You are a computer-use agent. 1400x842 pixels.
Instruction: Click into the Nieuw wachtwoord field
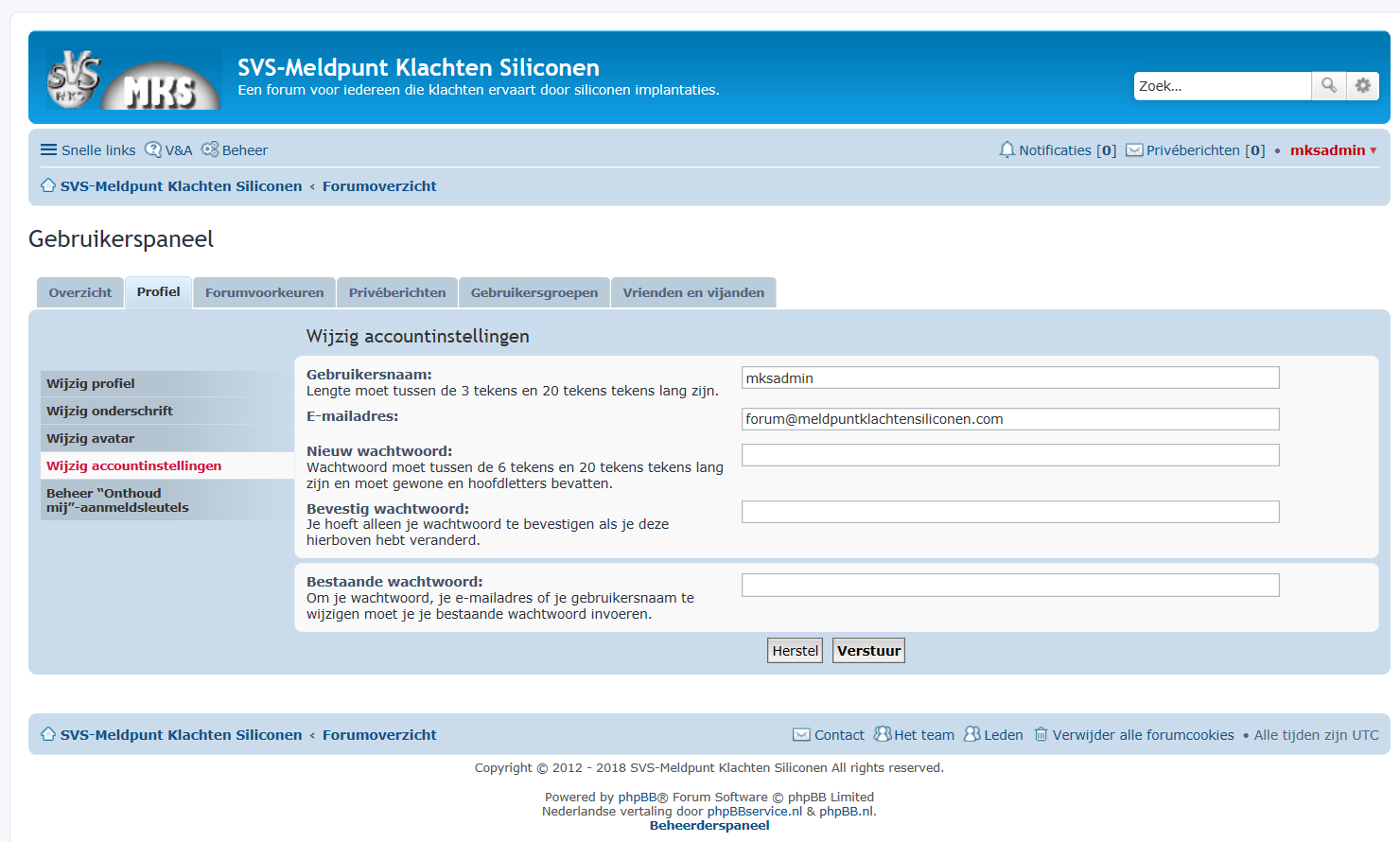pos(1009,455)
